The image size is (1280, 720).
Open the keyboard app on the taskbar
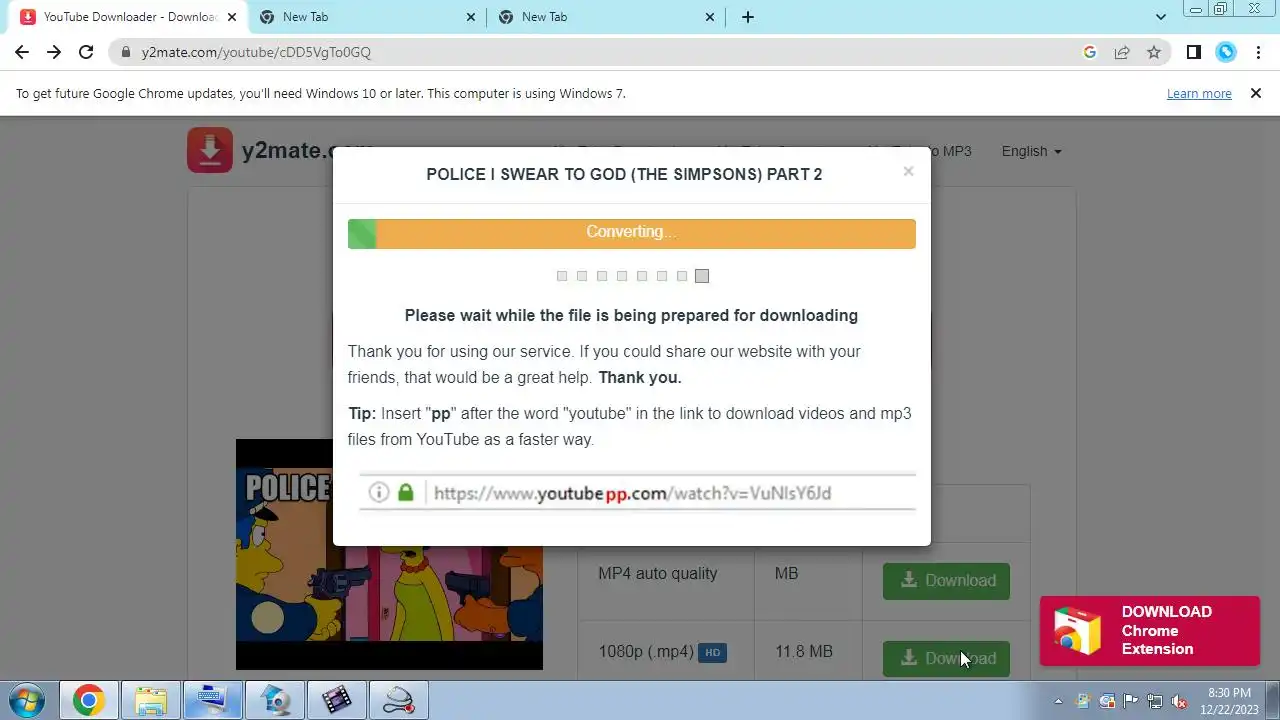tap(212, 700)
